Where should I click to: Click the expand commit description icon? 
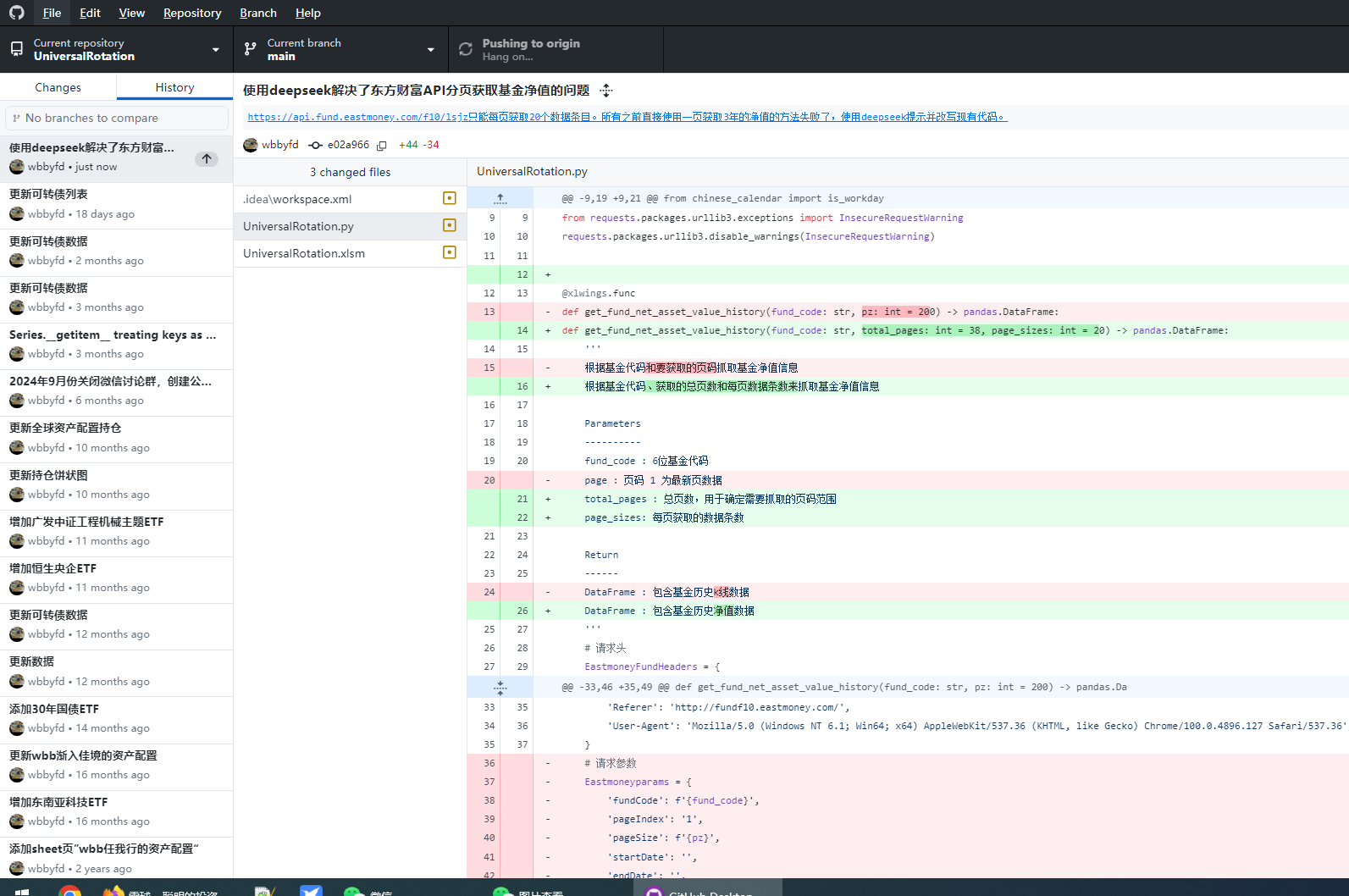pos(605,91)
